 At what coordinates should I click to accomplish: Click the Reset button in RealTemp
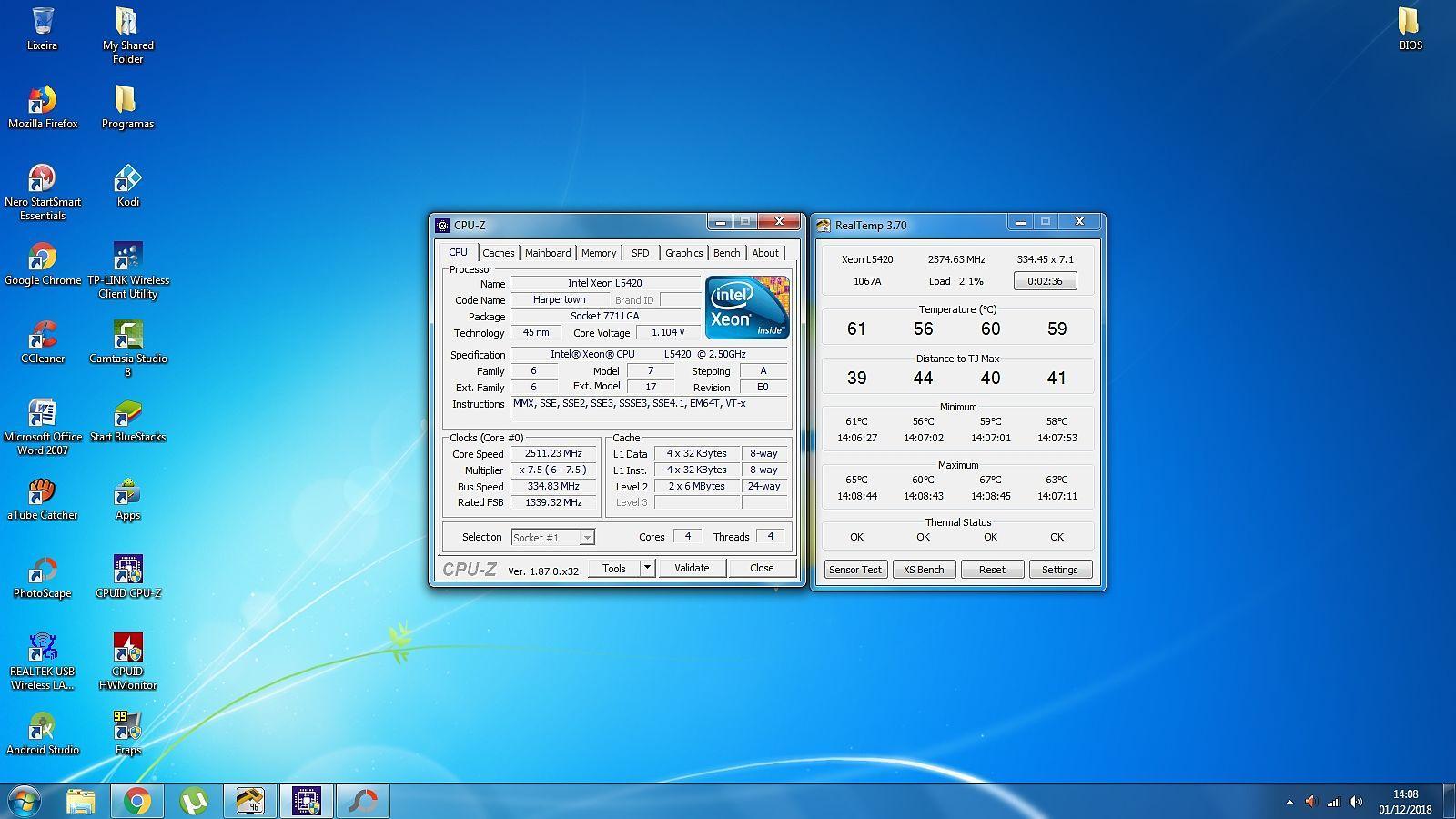[992, 570]
